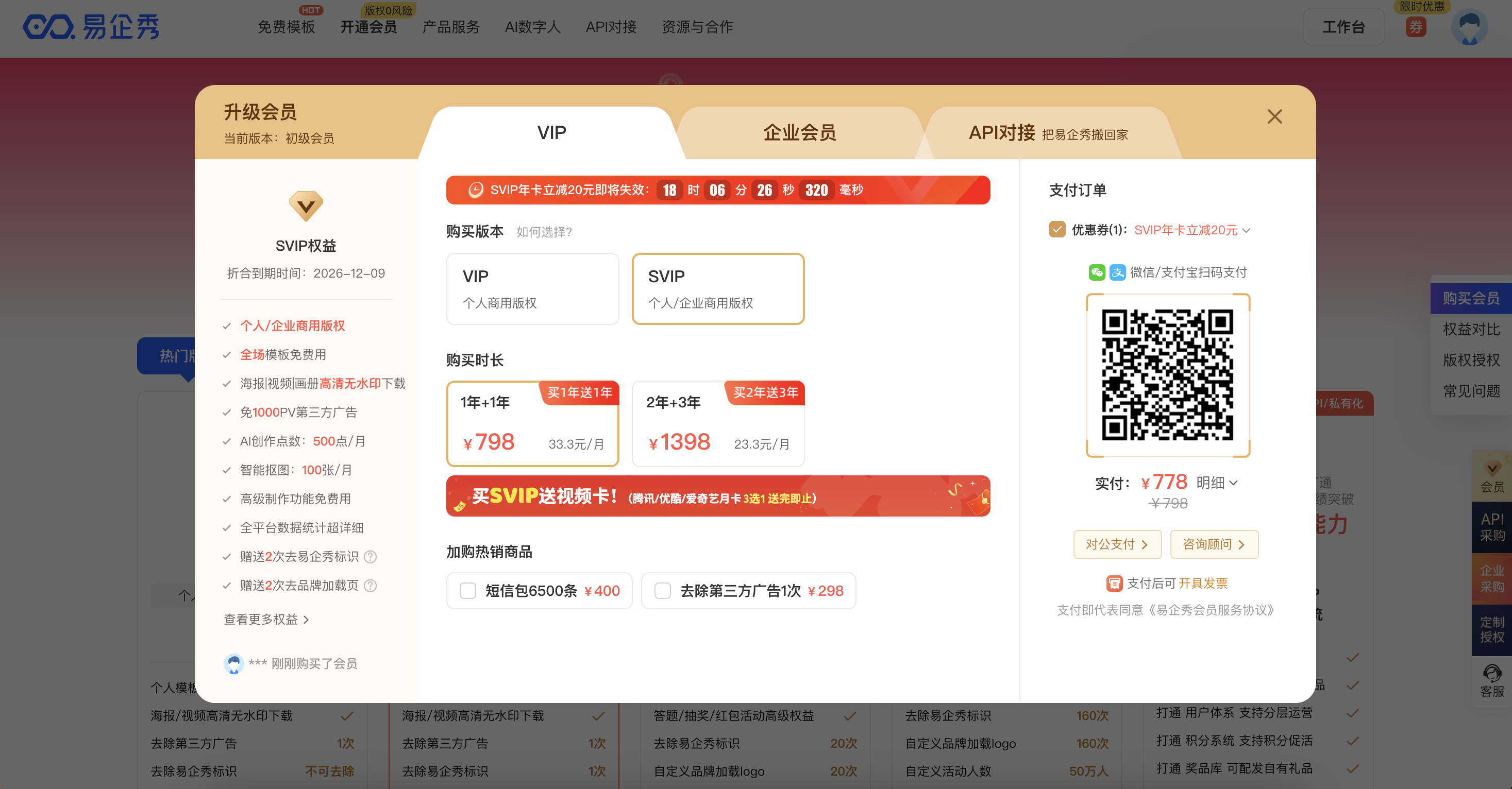Expand 查看更多权益 benefits list
The height and width of the screenshot is (789, 1512).
pyautogui.click(x=266, y=620)
